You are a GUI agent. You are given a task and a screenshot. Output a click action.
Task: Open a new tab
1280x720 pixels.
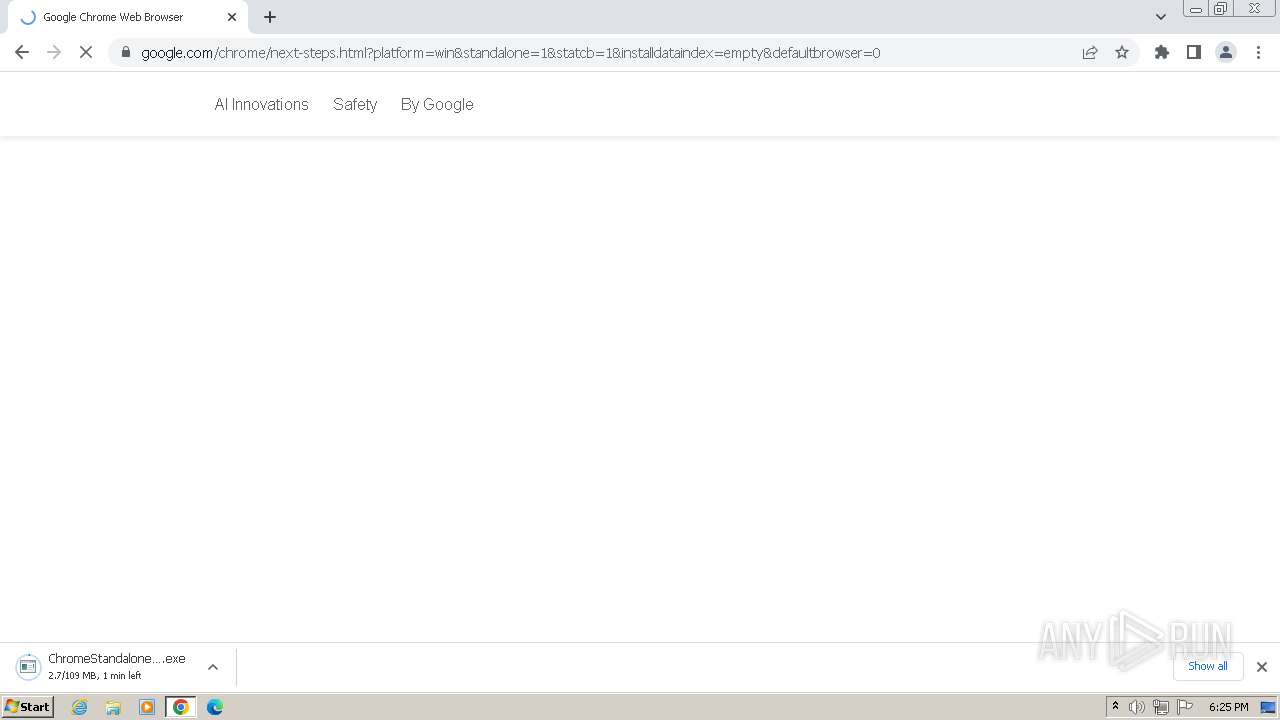pos(270,17)
